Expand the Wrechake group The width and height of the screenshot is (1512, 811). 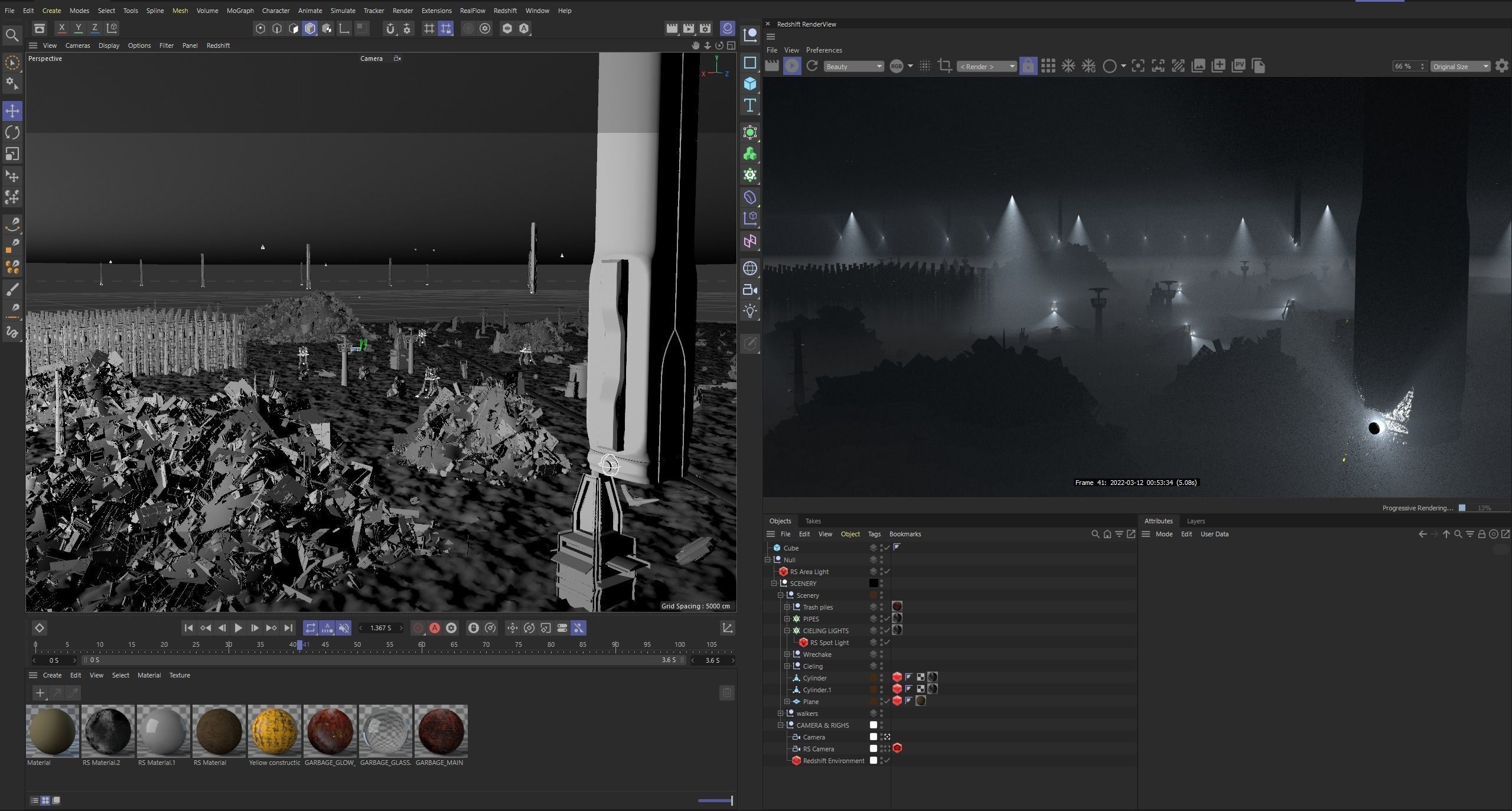(x=787, y=654)
